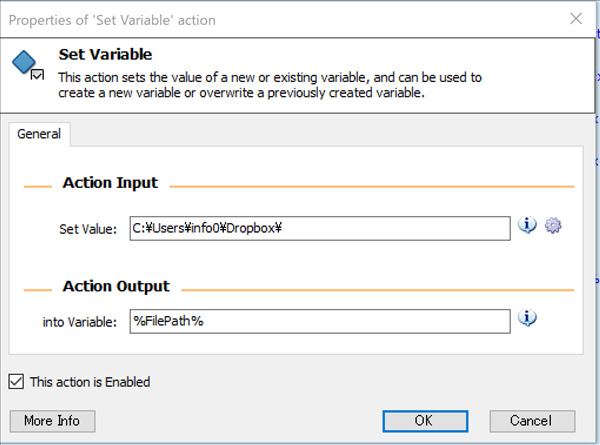Click the blue Set Variable action icon
600x445 pixels.
(26, 65)
